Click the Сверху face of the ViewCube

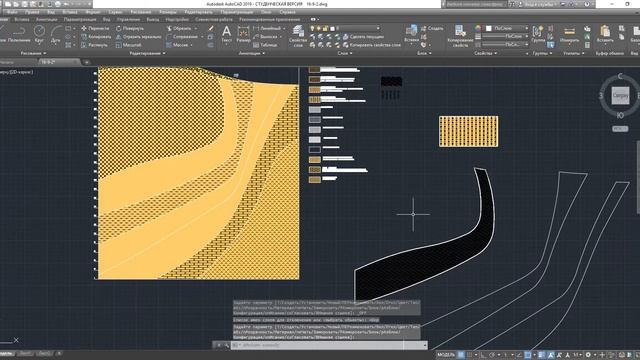620,96
